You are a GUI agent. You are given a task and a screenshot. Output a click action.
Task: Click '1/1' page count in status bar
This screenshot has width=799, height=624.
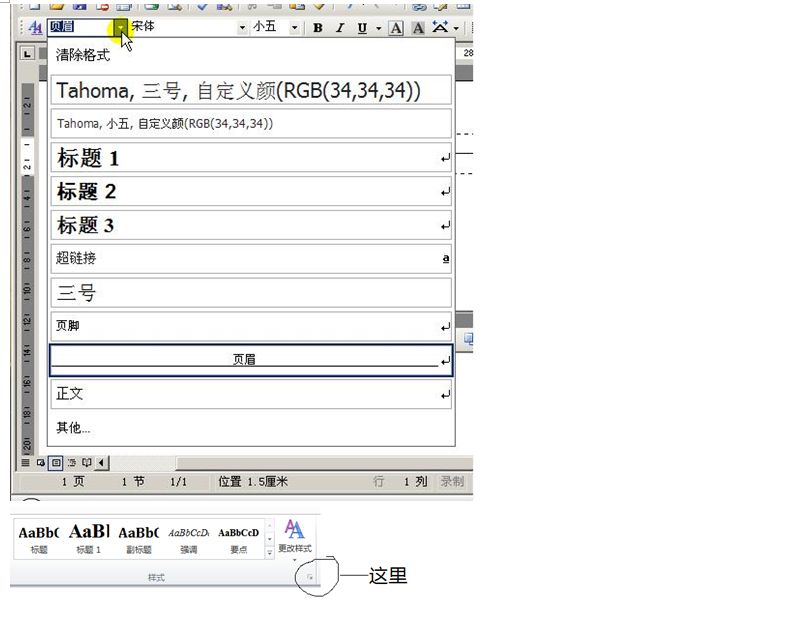(x=178, y=482)
